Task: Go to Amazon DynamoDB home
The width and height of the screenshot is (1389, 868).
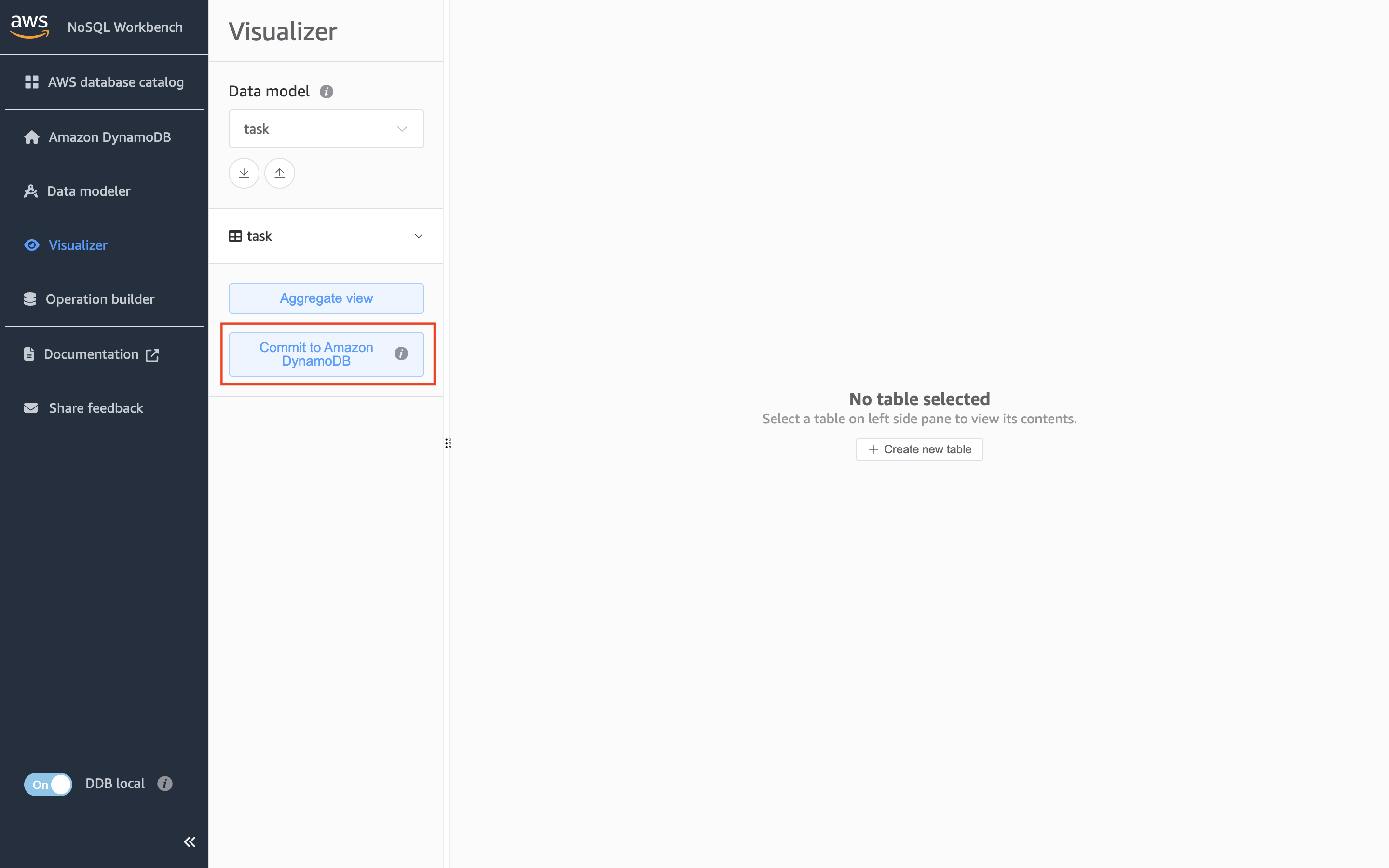Action: 97,137
